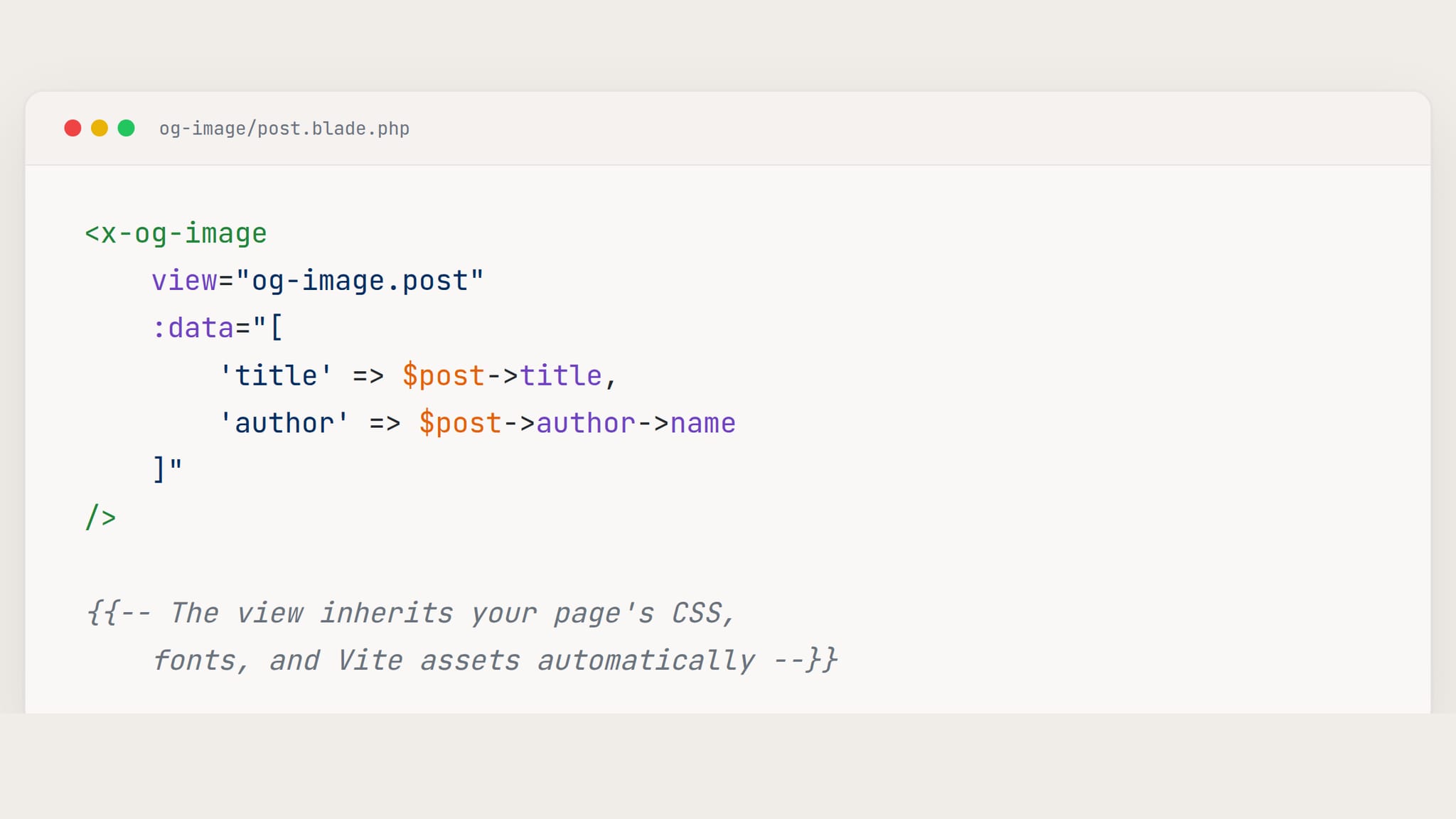This screenshot has height=819, width=1456.
Task: Click the author property in the chain
Action: tap(586, 423)
